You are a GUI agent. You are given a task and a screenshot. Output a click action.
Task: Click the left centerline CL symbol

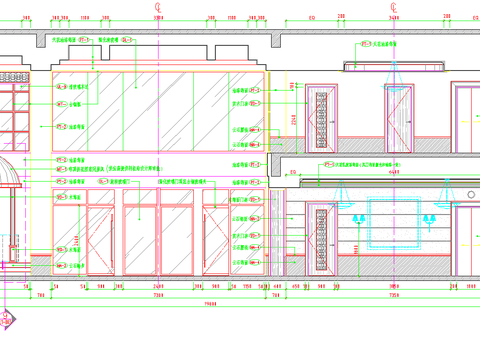coord(158,7)
